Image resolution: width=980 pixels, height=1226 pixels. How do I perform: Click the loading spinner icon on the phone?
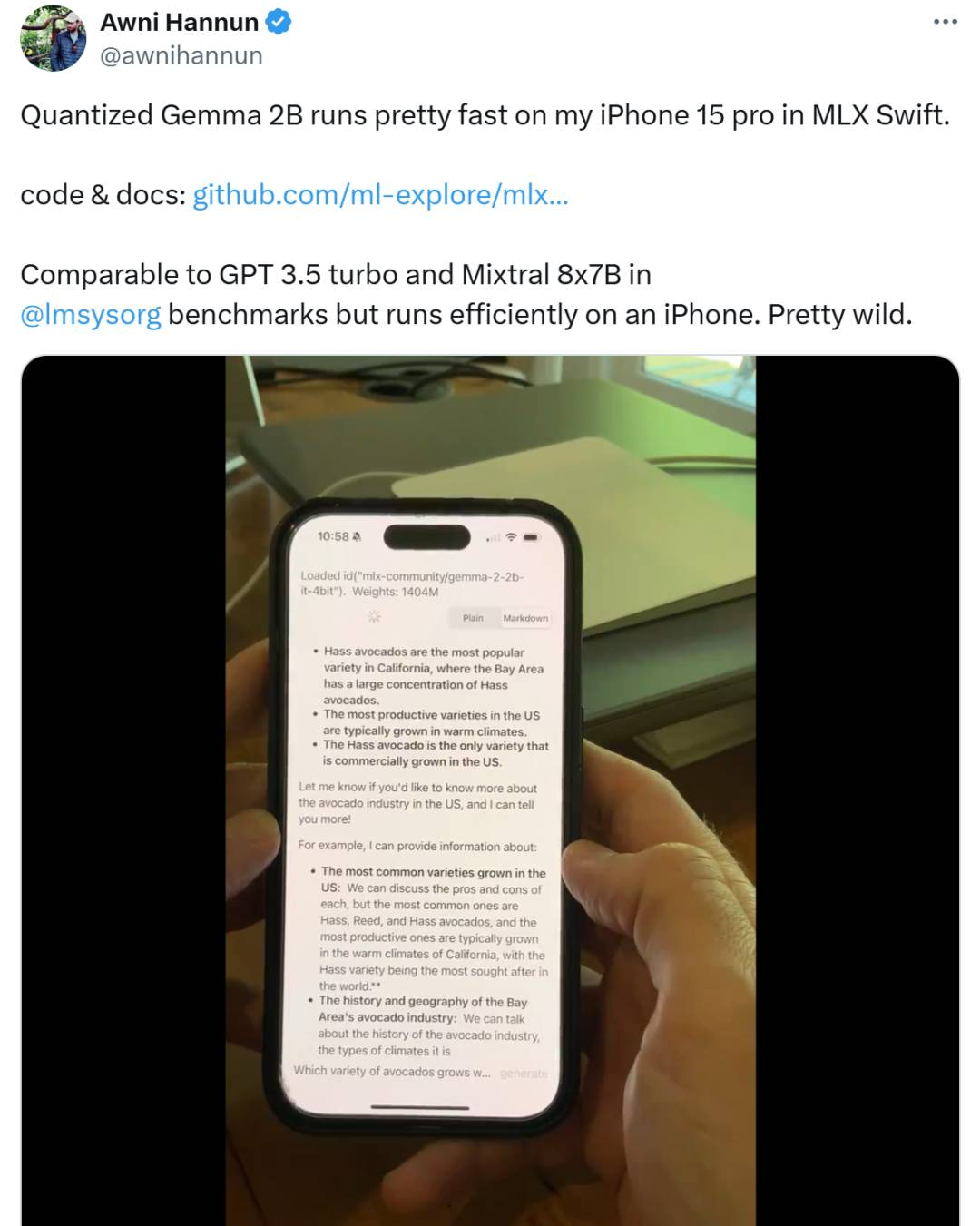pos(374,617)
